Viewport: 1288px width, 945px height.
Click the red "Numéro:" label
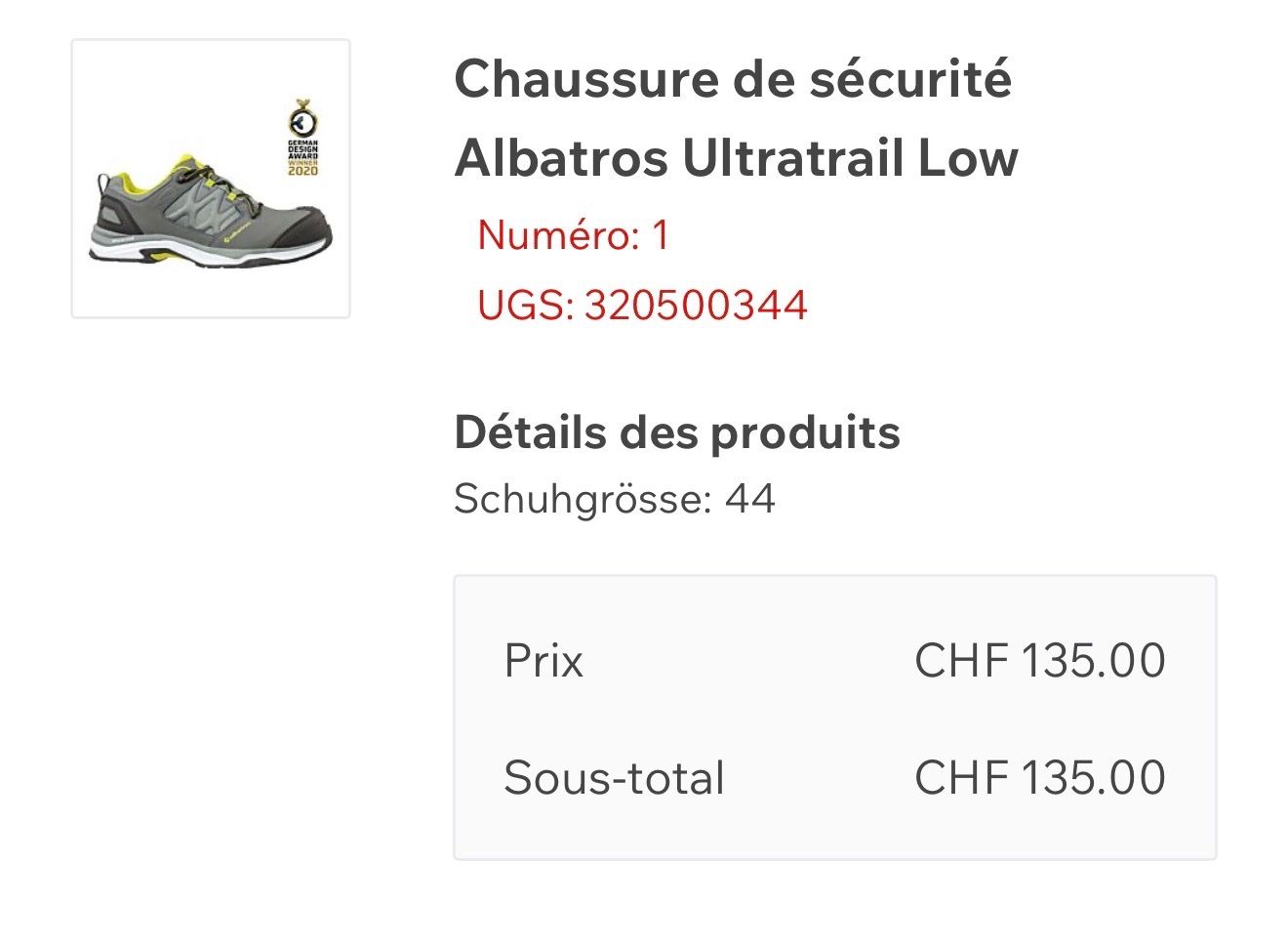(557, 235)
